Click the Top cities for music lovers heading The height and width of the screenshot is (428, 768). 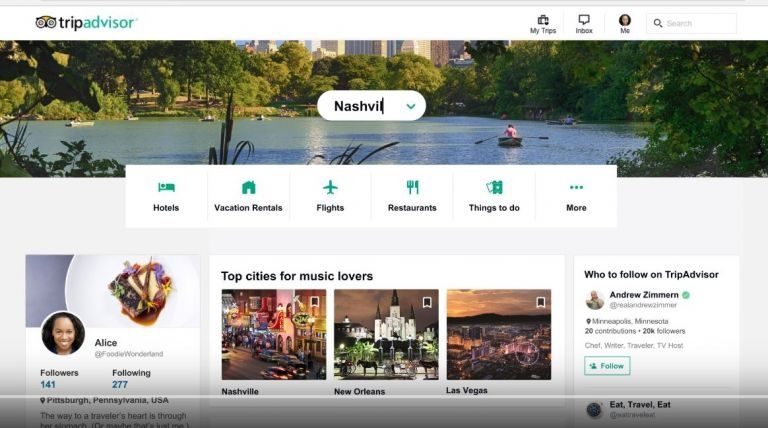click(297, 276)
